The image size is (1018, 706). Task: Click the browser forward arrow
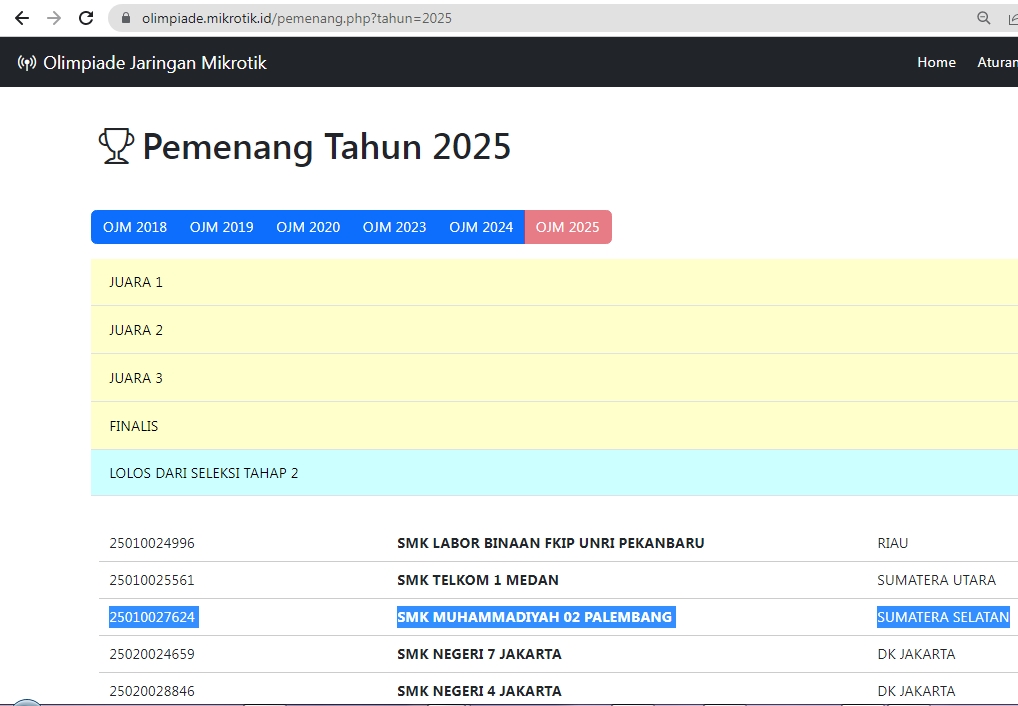pos(54,18)
